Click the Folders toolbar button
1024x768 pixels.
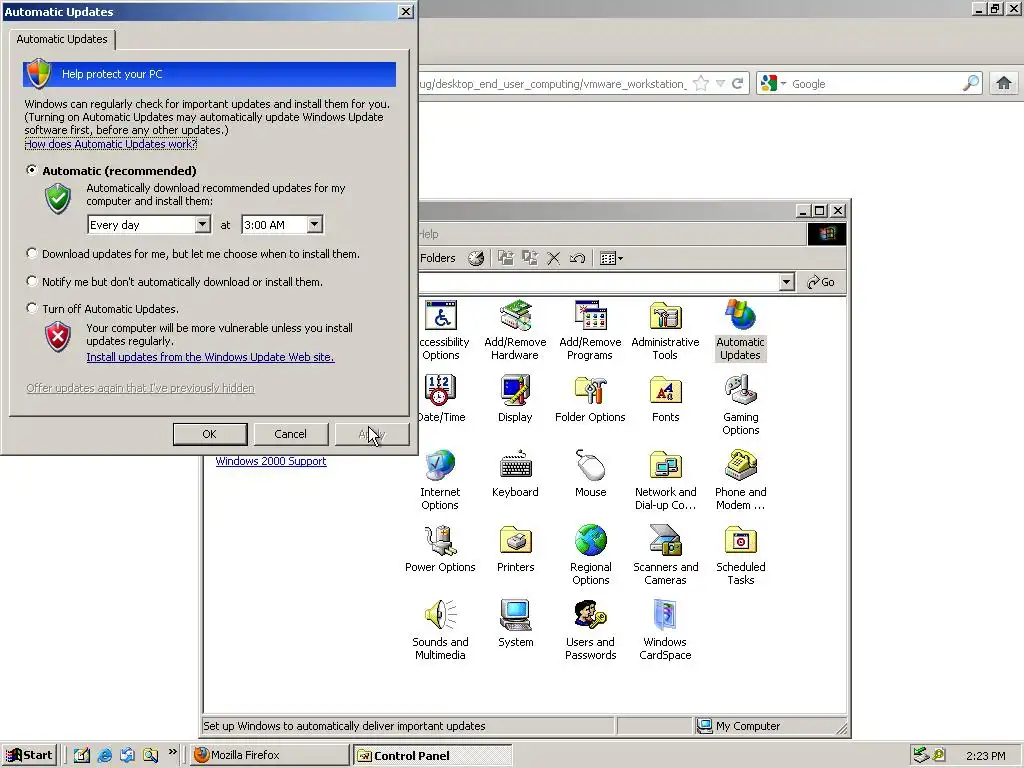pos(438,259)
